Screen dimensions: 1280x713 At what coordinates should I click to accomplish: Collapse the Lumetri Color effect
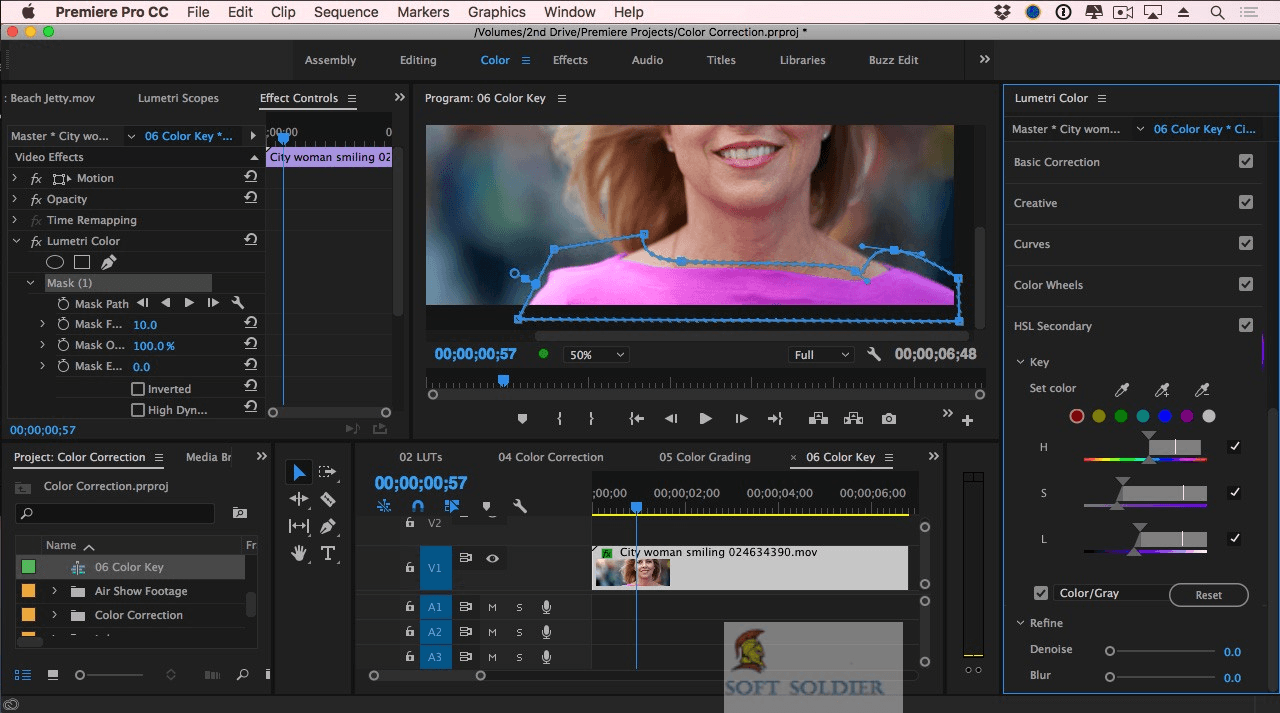point(16,241)
